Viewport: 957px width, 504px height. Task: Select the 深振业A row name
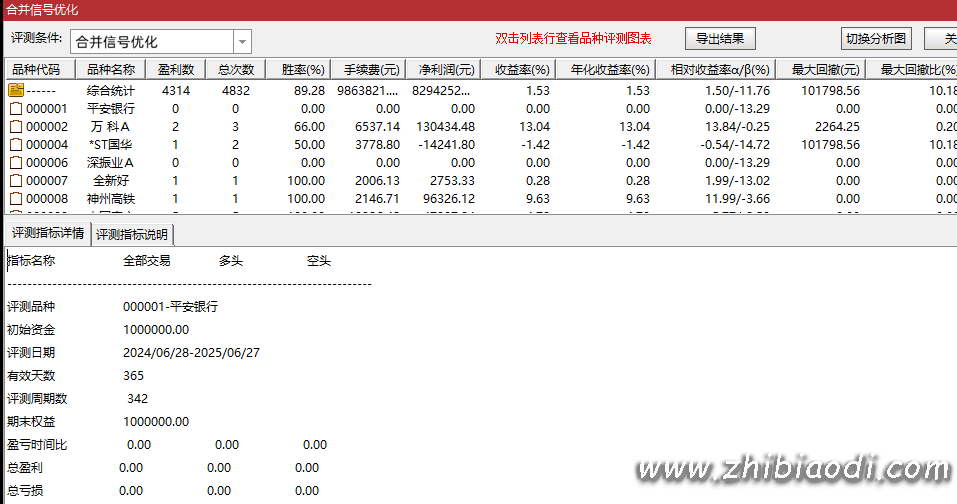[x=110, y=163]
